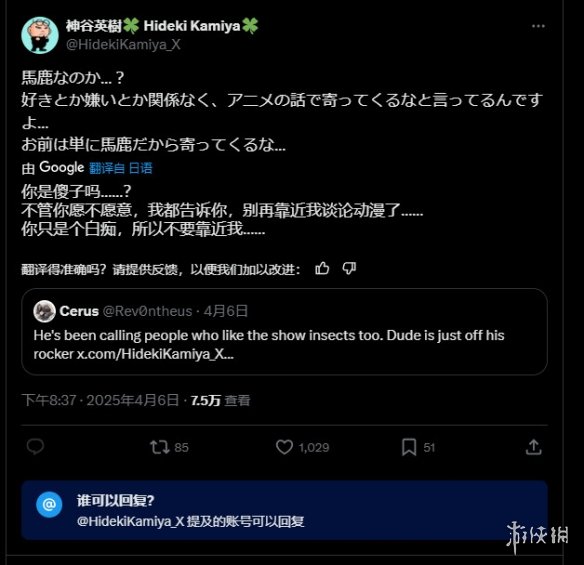Click the blue @ icon in reply notice
This screenshot has height=565, width=584.
click(x=49, y=504)
